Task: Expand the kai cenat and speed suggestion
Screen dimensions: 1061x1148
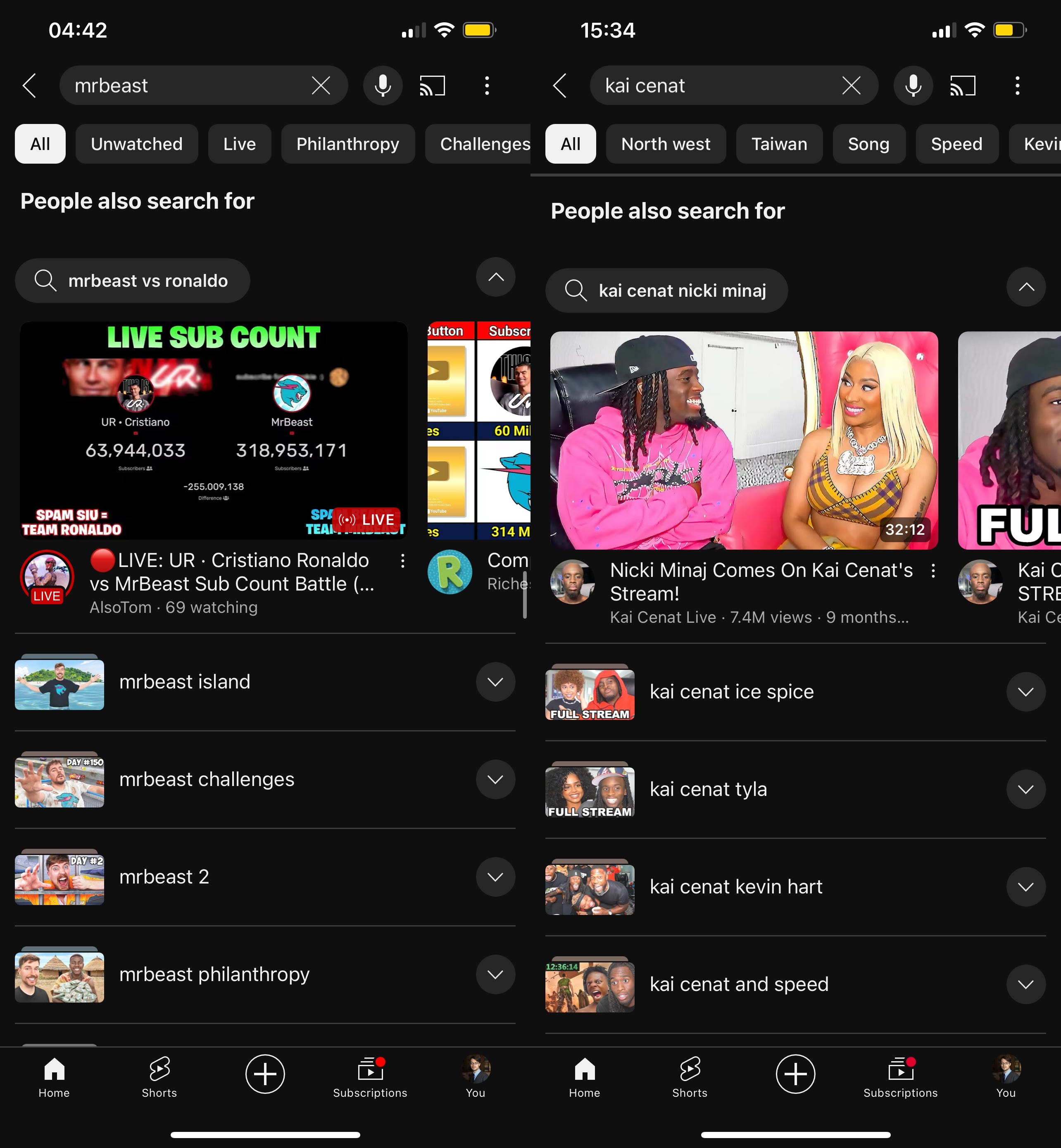Action: [1026, 984]
